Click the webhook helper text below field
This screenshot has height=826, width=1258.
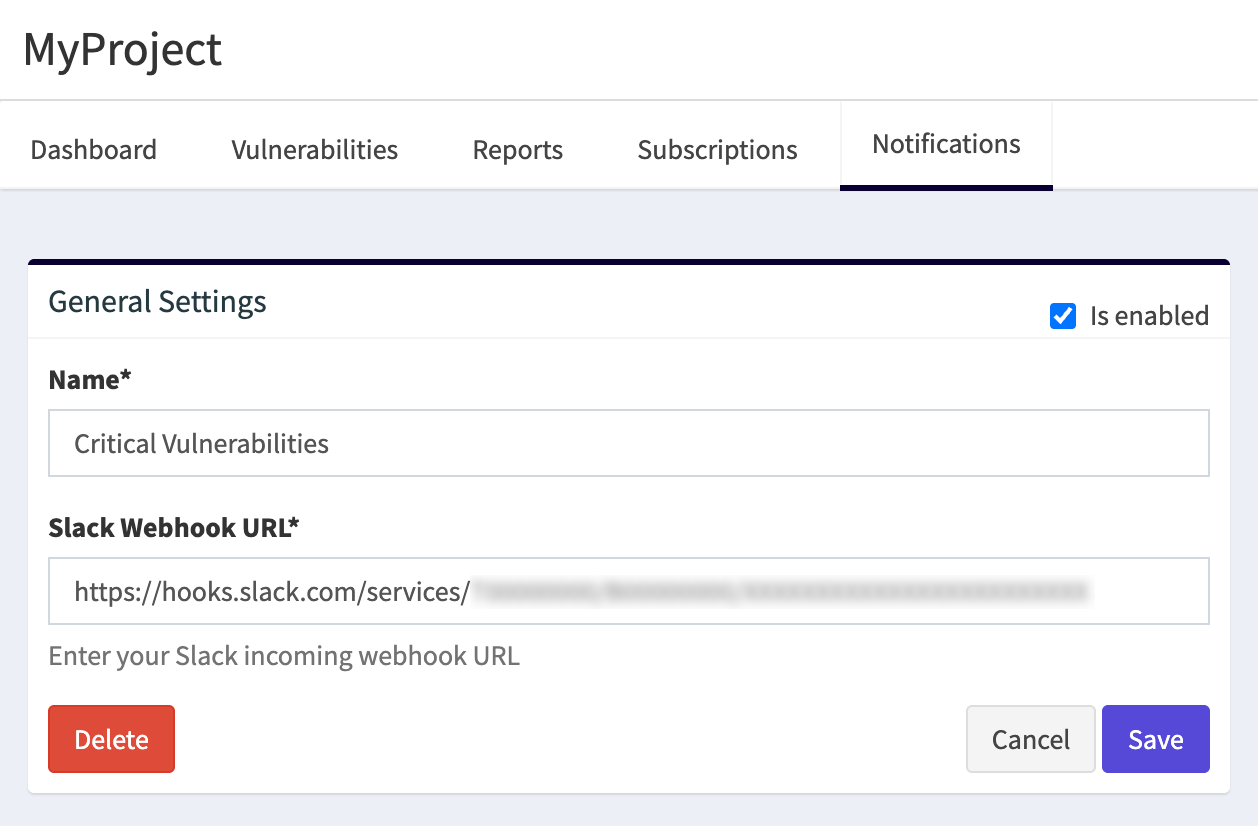[x=284, y=656]
